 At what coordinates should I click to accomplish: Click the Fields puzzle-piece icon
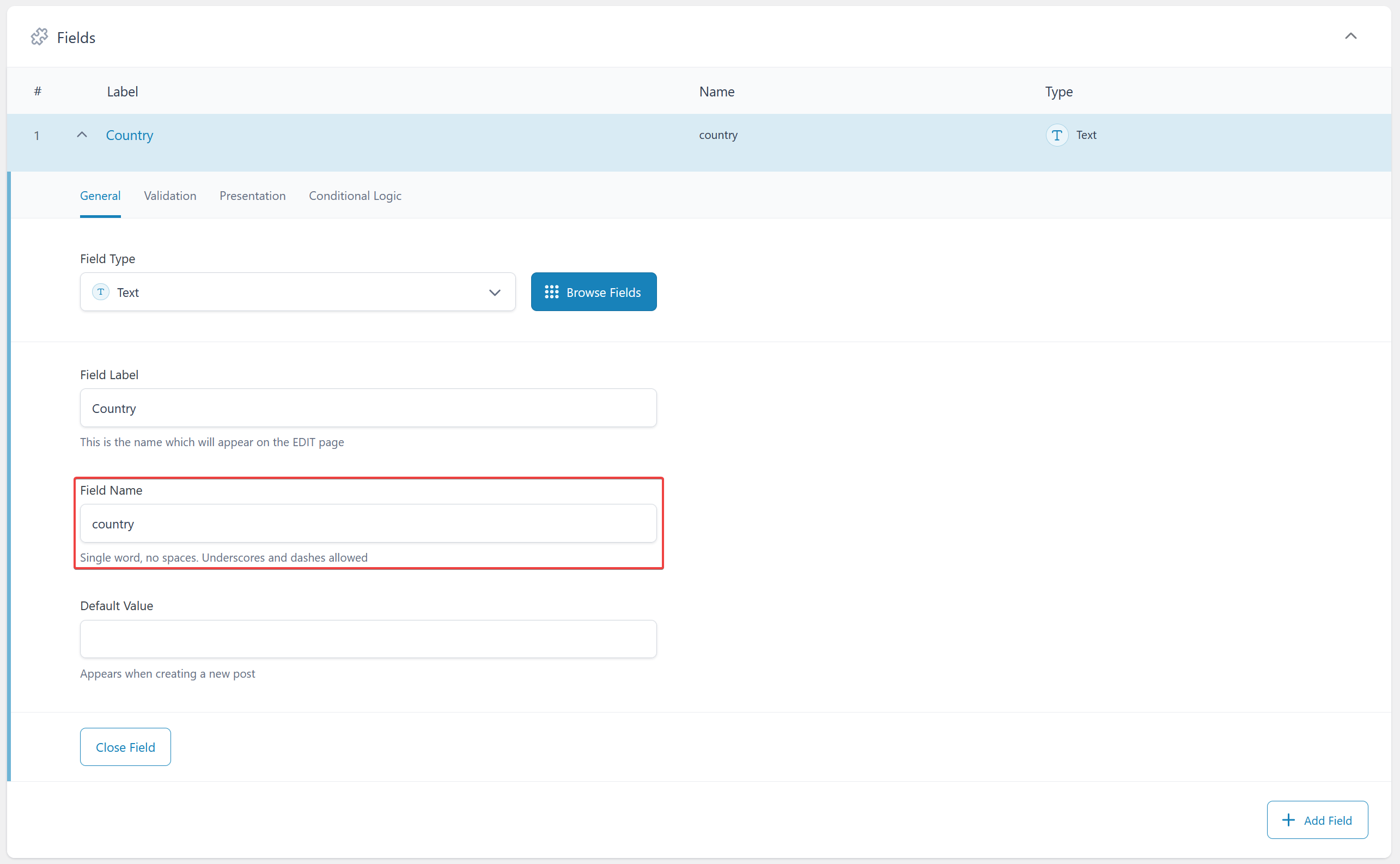pos(39,37)
